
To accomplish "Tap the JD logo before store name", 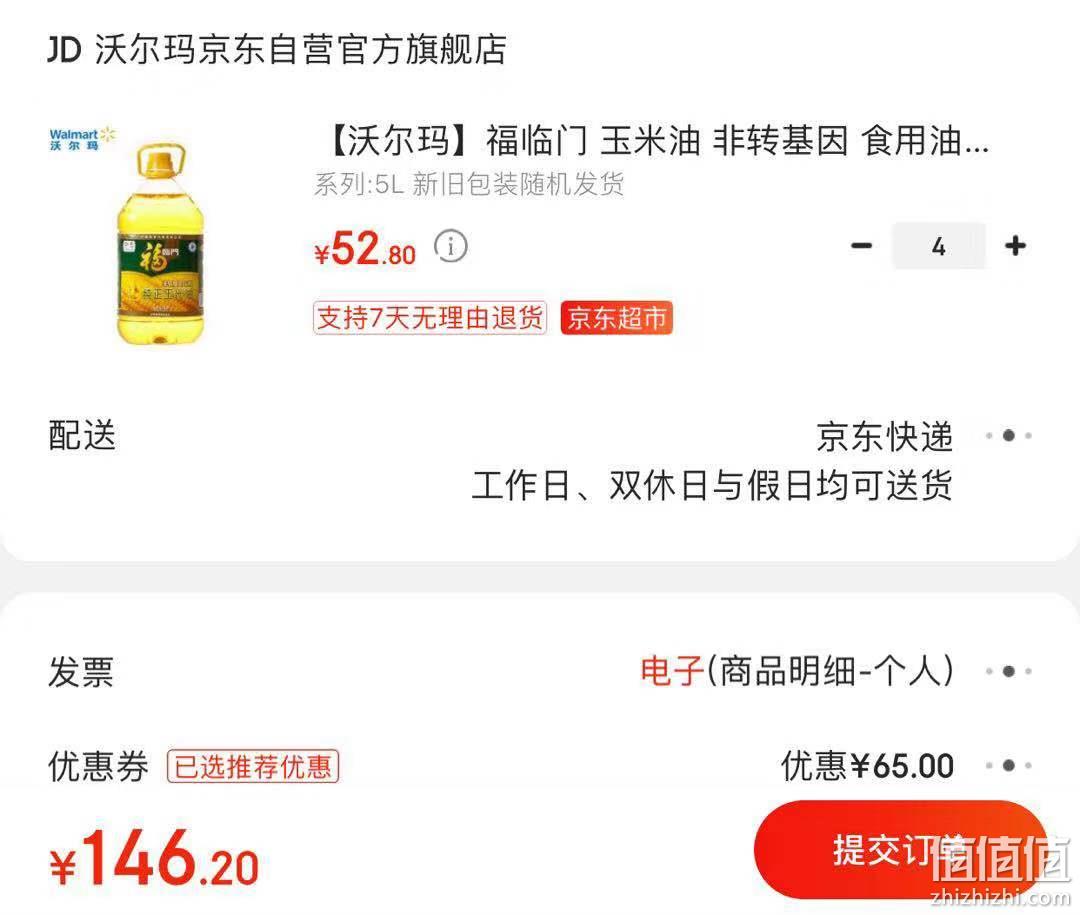I will click(64, 50).
